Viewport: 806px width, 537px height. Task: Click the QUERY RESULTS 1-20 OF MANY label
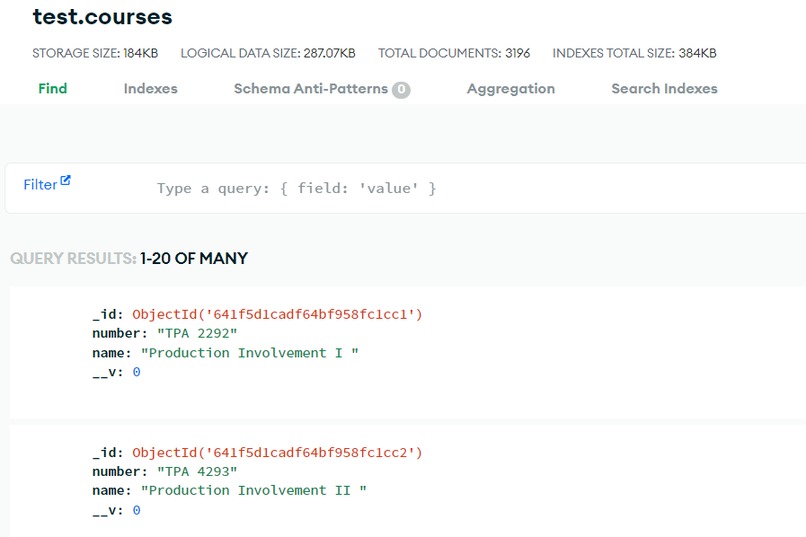tap(129, 258)
